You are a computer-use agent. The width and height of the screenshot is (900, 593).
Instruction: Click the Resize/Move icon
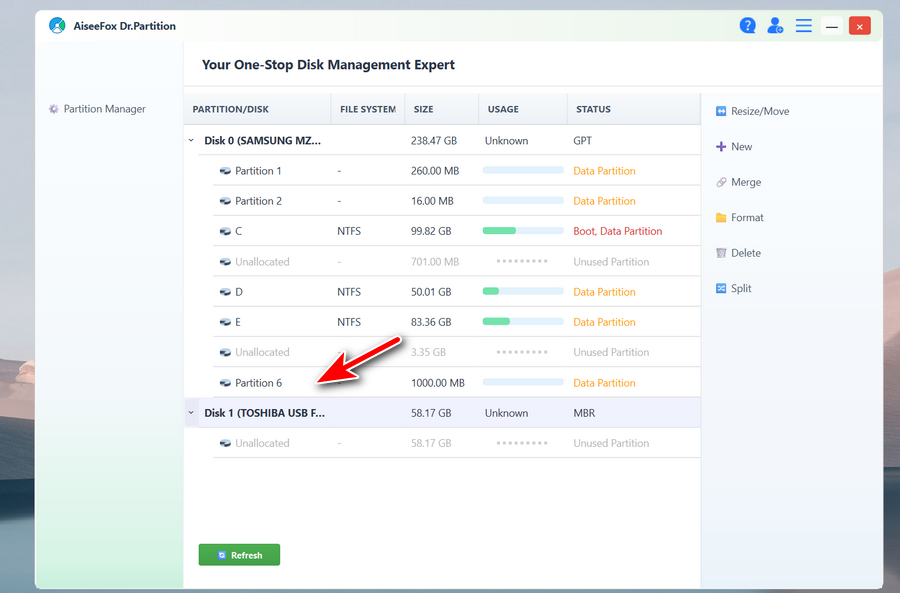coord(721,111)
